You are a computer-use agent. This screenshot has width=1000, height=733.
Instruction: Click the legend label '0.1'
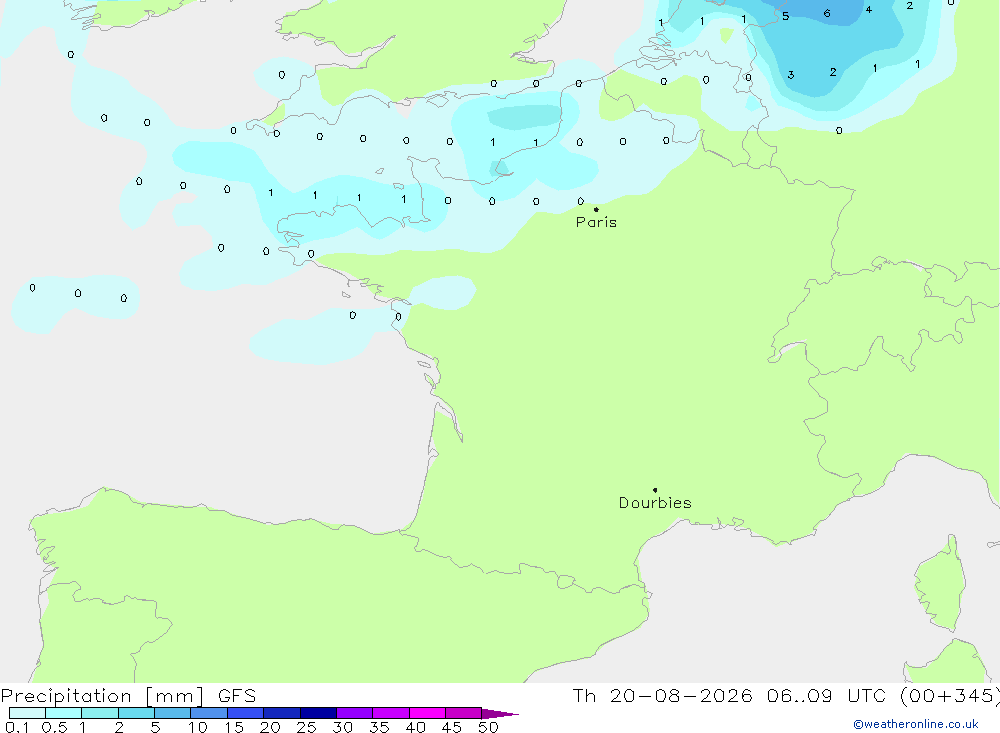click(17, 727)
